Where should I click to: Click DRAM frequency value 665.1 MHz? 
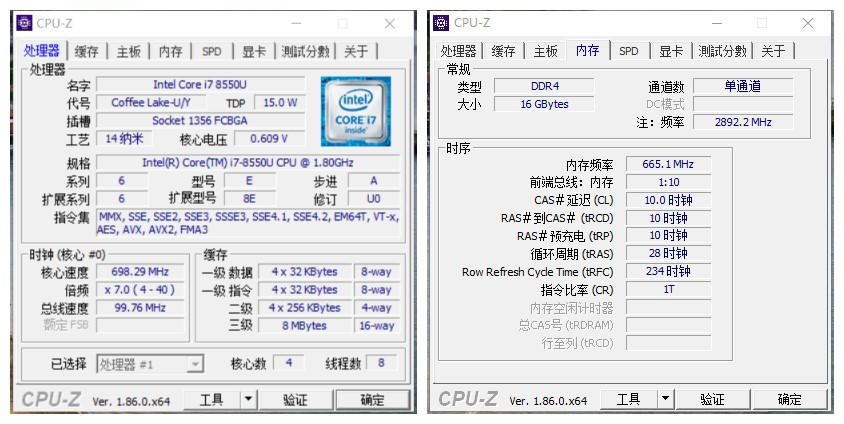668,164
